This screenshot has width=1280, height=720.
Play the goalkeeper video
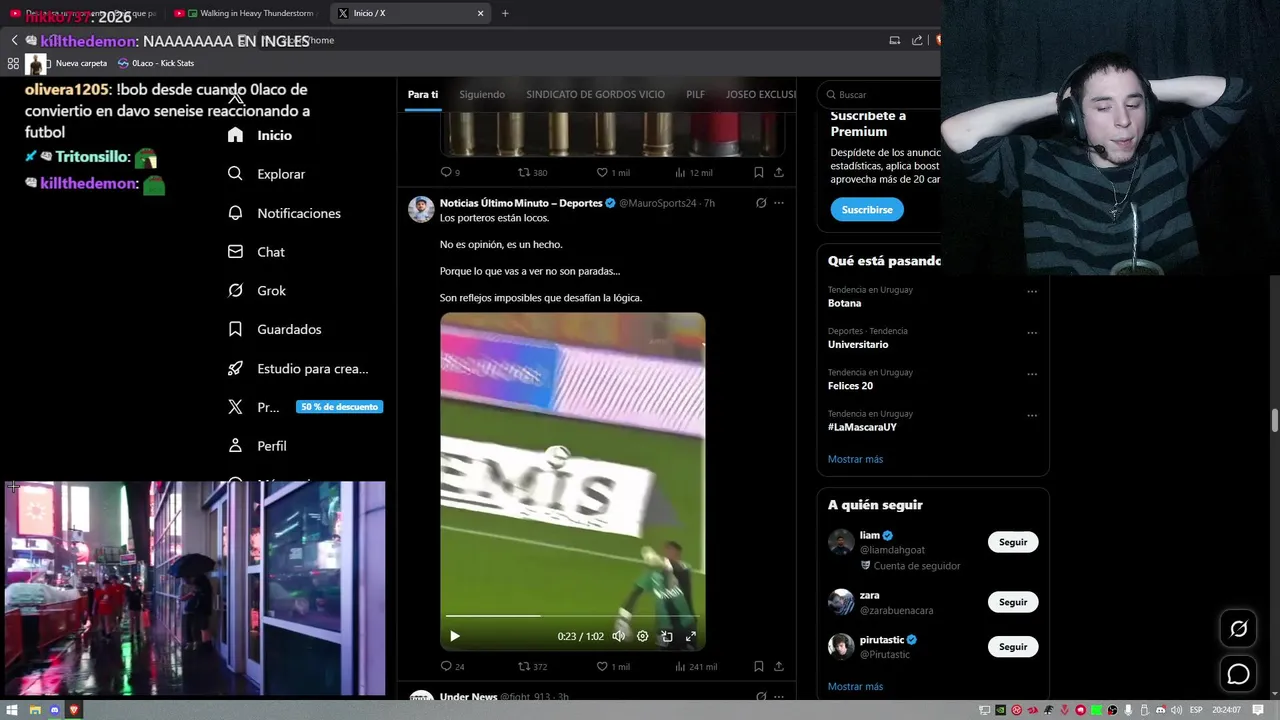(455, 636)
